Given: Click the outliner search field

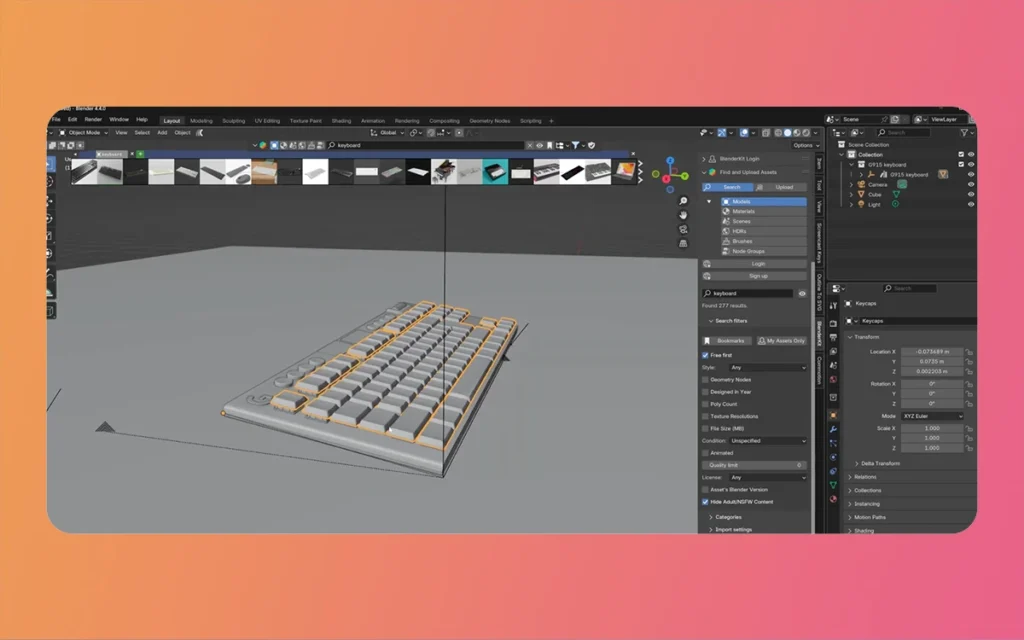Looking at the screenshot, I should [x=903, y=133].
